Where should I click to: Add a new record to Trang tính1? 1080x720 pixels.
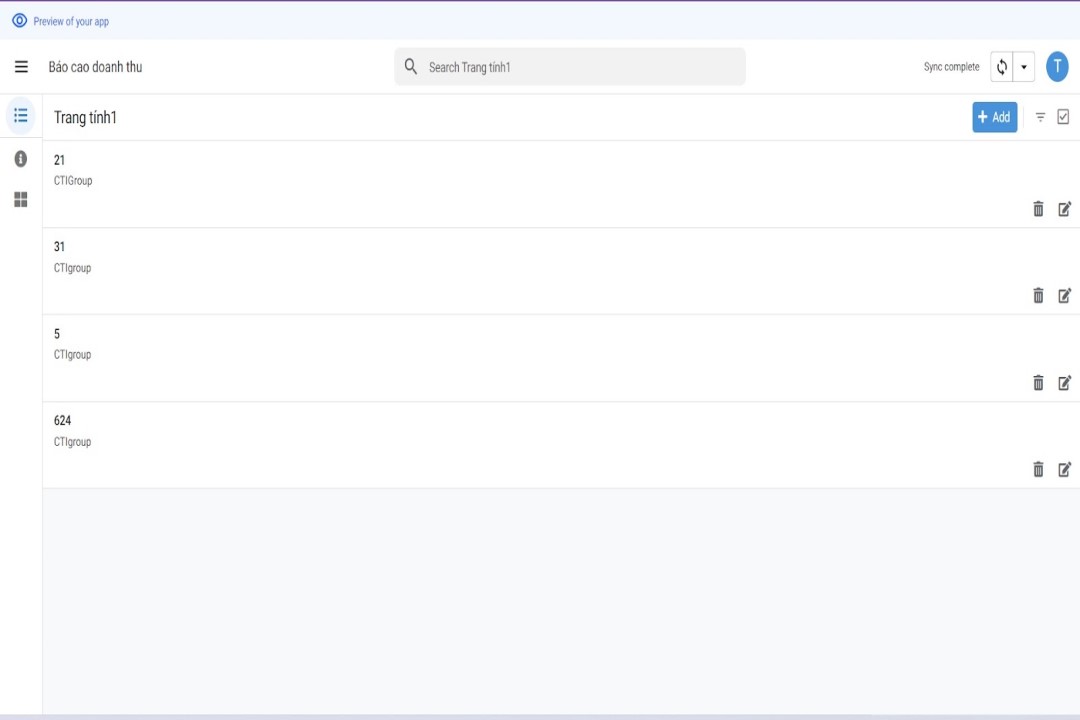pyautogui.click(x=994, y=117)
